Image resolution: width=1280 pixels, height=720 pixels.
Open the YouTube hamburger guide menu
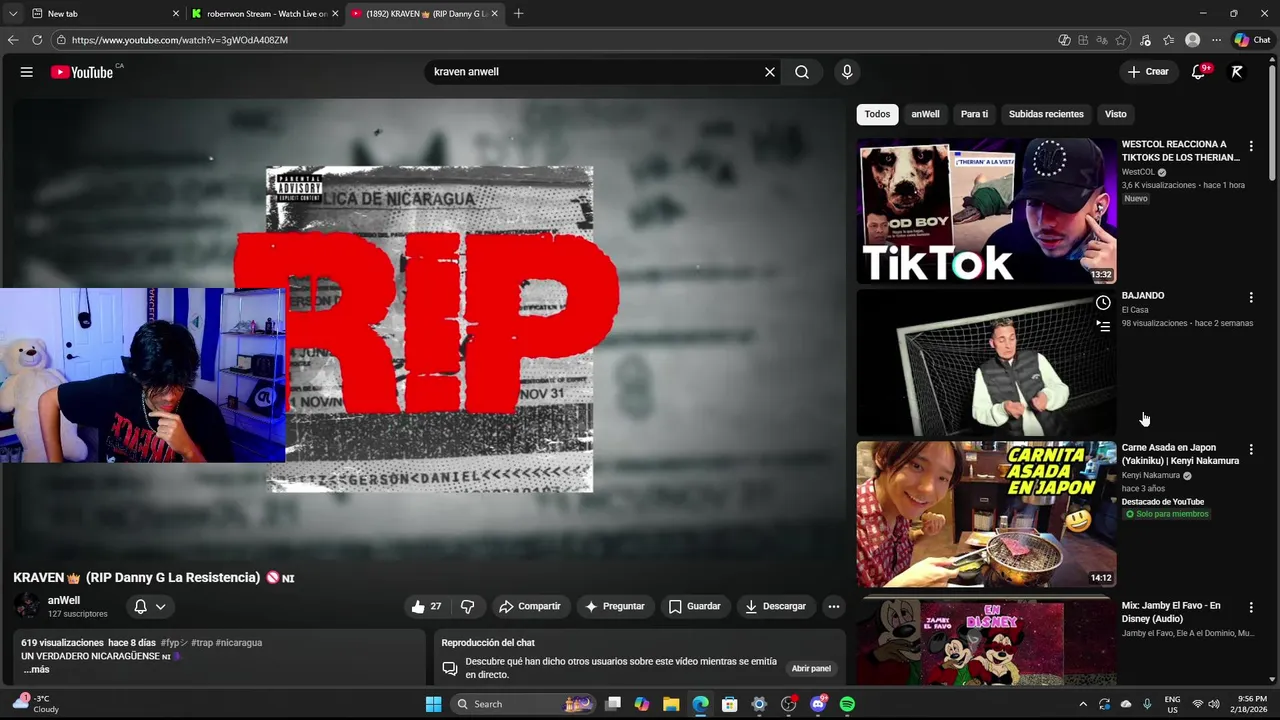pos(27,72)
